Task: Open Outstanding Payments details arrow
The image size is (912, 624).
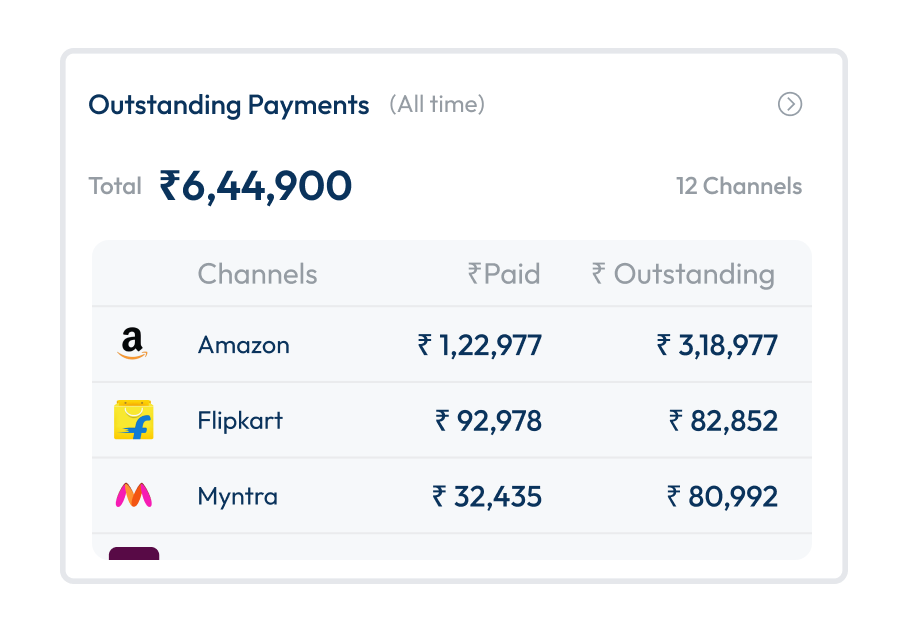Action: (x=790, y=104)
